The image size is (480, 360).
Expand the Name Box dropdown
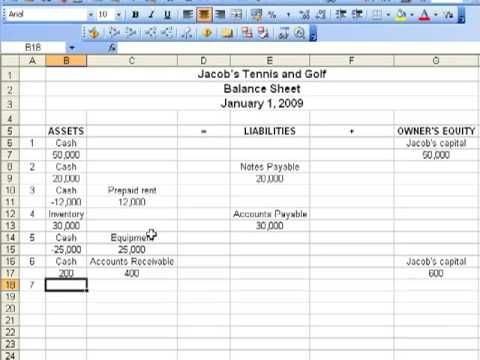(x=72, y=48)
